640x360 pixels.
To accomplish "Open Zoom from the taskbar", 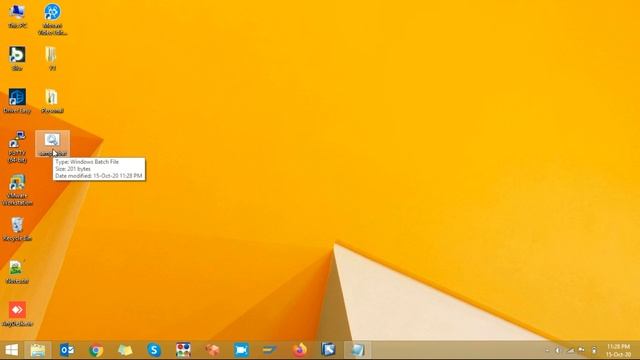I will pos(241,350).
